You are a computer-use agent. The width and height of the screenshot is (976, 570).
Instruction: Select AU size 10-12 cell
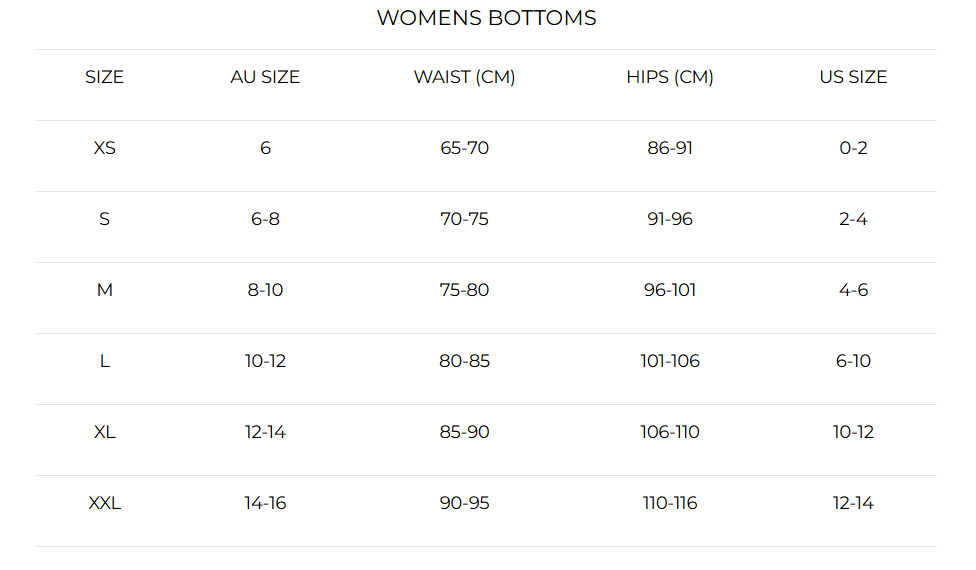pyautogui.click(x=265, y=361)
